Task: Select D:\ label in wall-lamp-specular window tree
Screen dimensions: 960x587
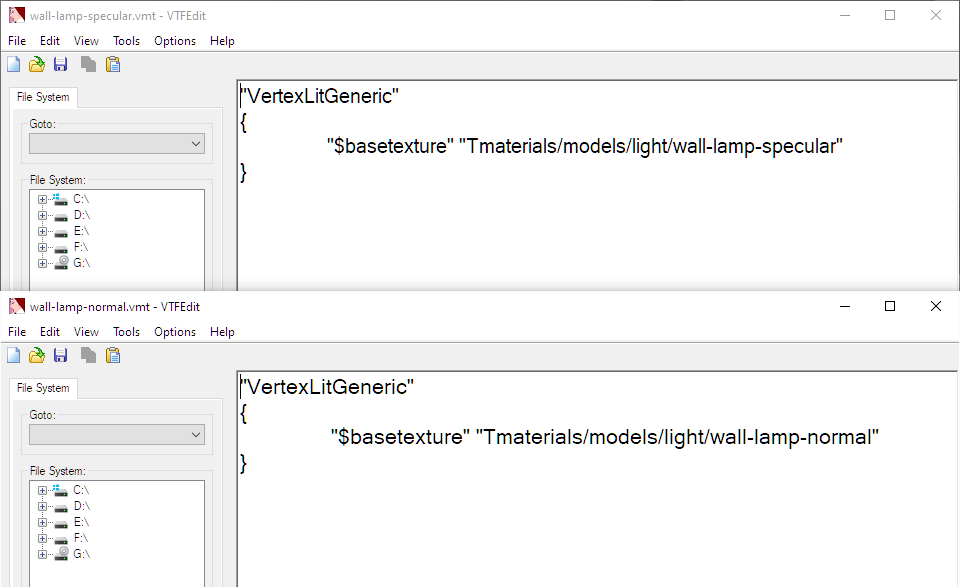Action: click(x=82, y=215)
